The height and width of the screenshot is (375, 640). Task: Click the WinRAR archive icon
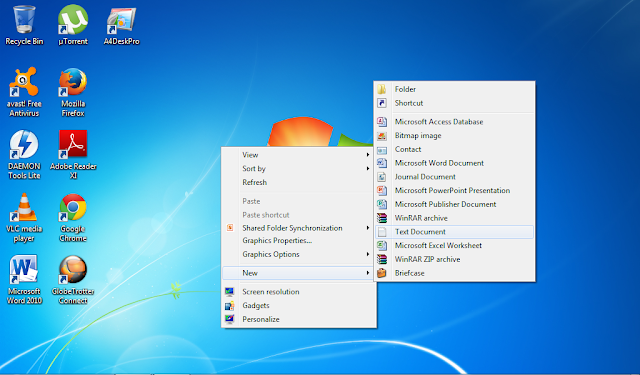tap(382, 218)
